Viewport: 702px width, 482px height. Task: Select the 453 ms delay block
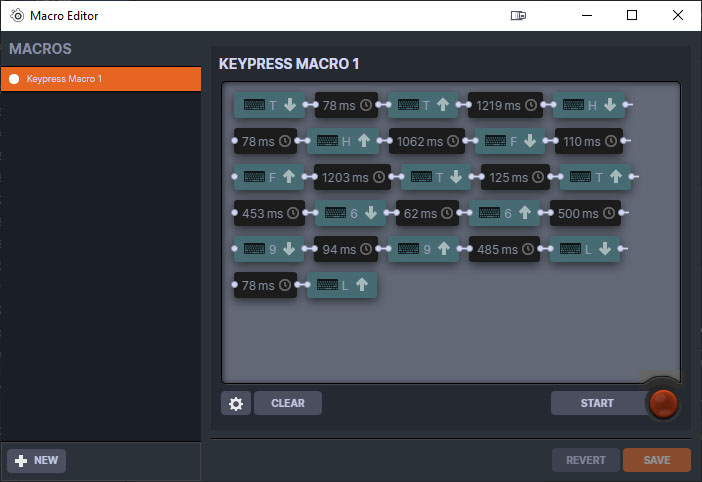click(270, 213)
